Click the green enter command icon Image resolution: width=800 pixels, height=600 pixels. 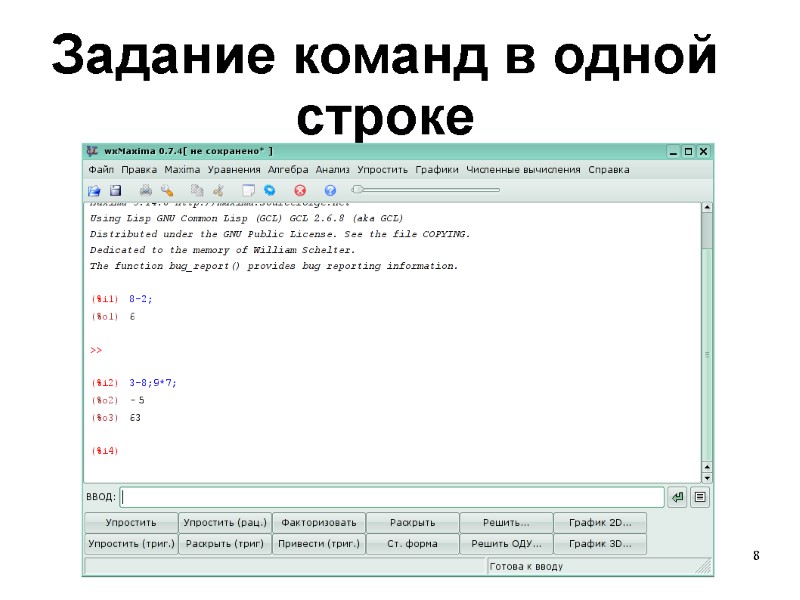[x=678, y=497]
